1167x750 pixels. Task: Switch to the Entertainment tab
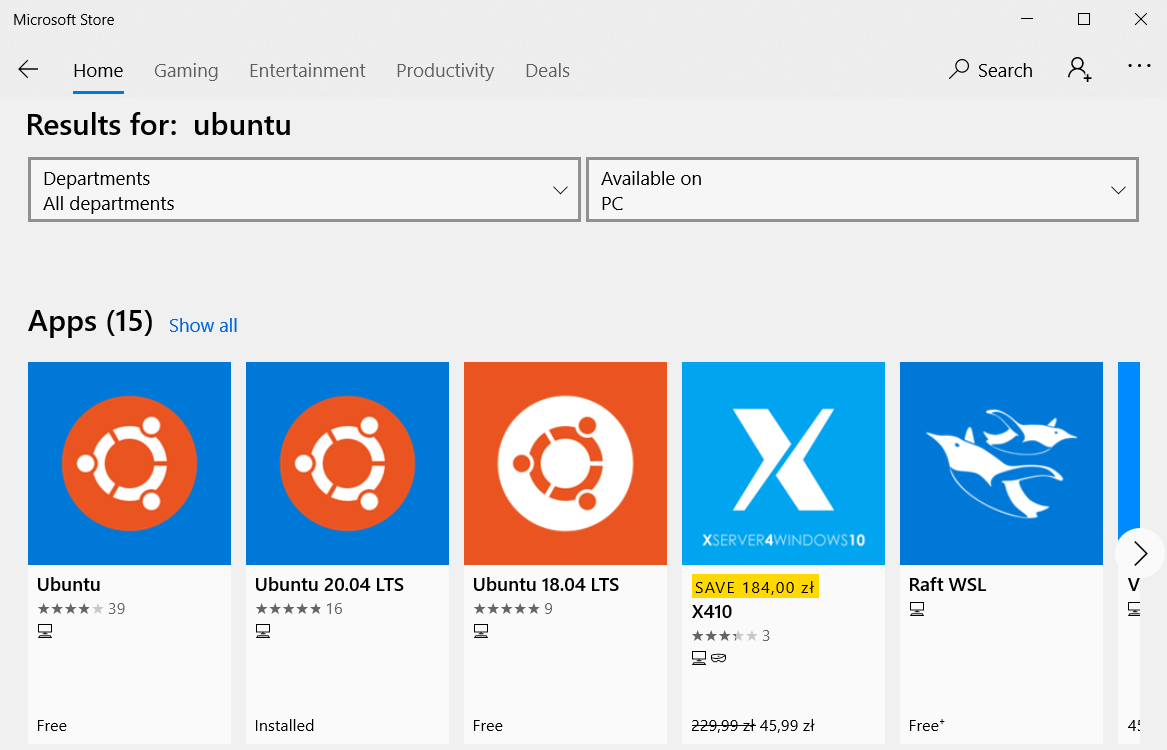[x=307, y=71]
